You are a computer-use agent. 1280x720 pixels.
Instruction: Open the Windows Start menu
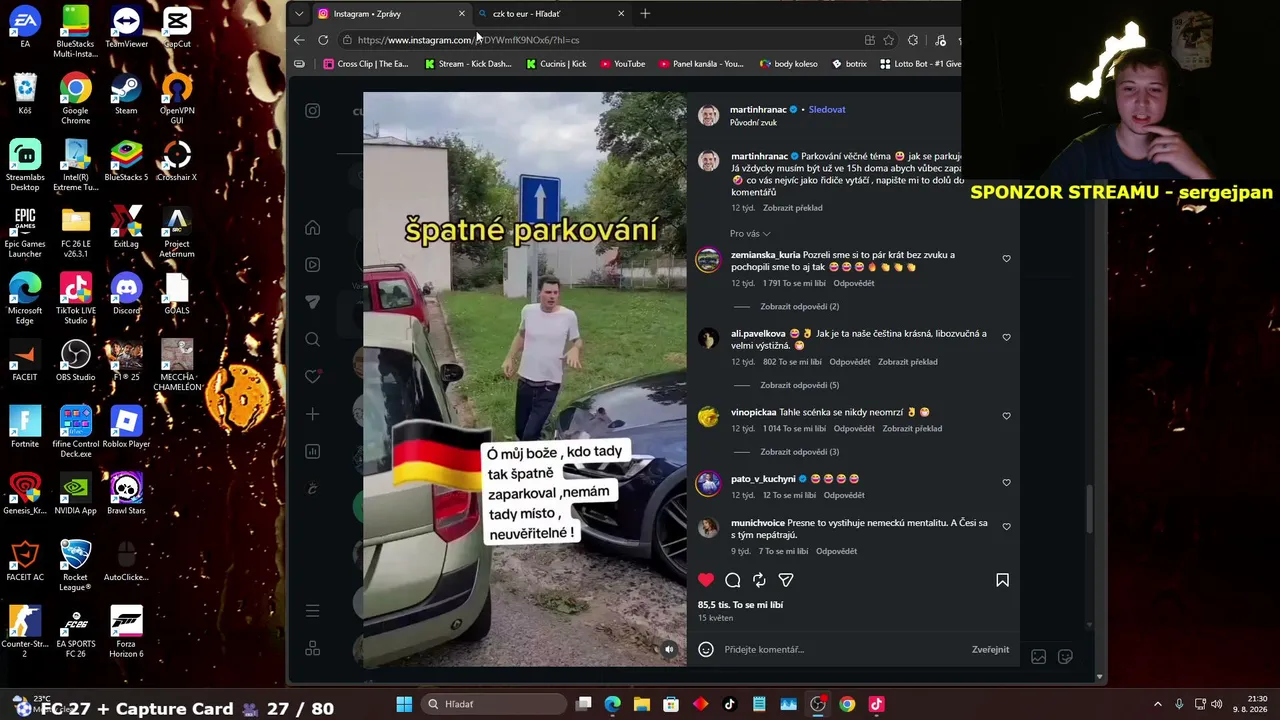click(404, 704)
